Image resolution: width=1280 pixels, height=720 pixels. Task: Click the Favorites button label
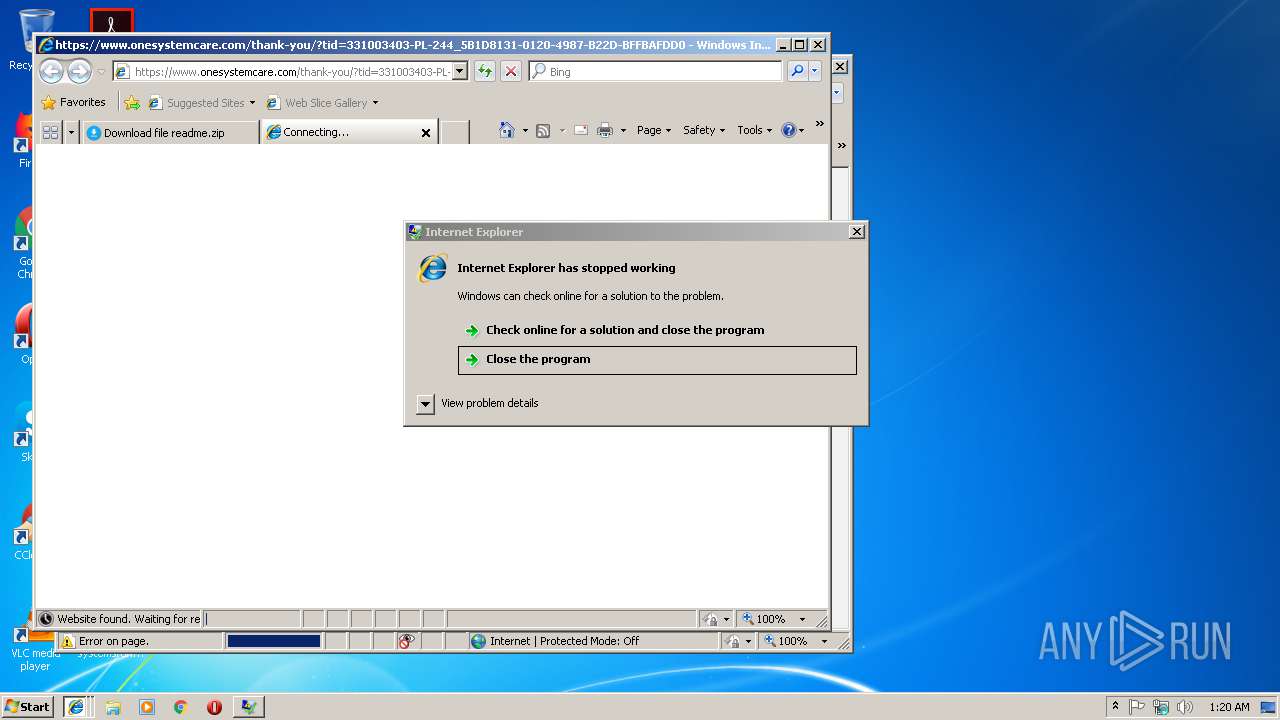click(x=83, y=102)
